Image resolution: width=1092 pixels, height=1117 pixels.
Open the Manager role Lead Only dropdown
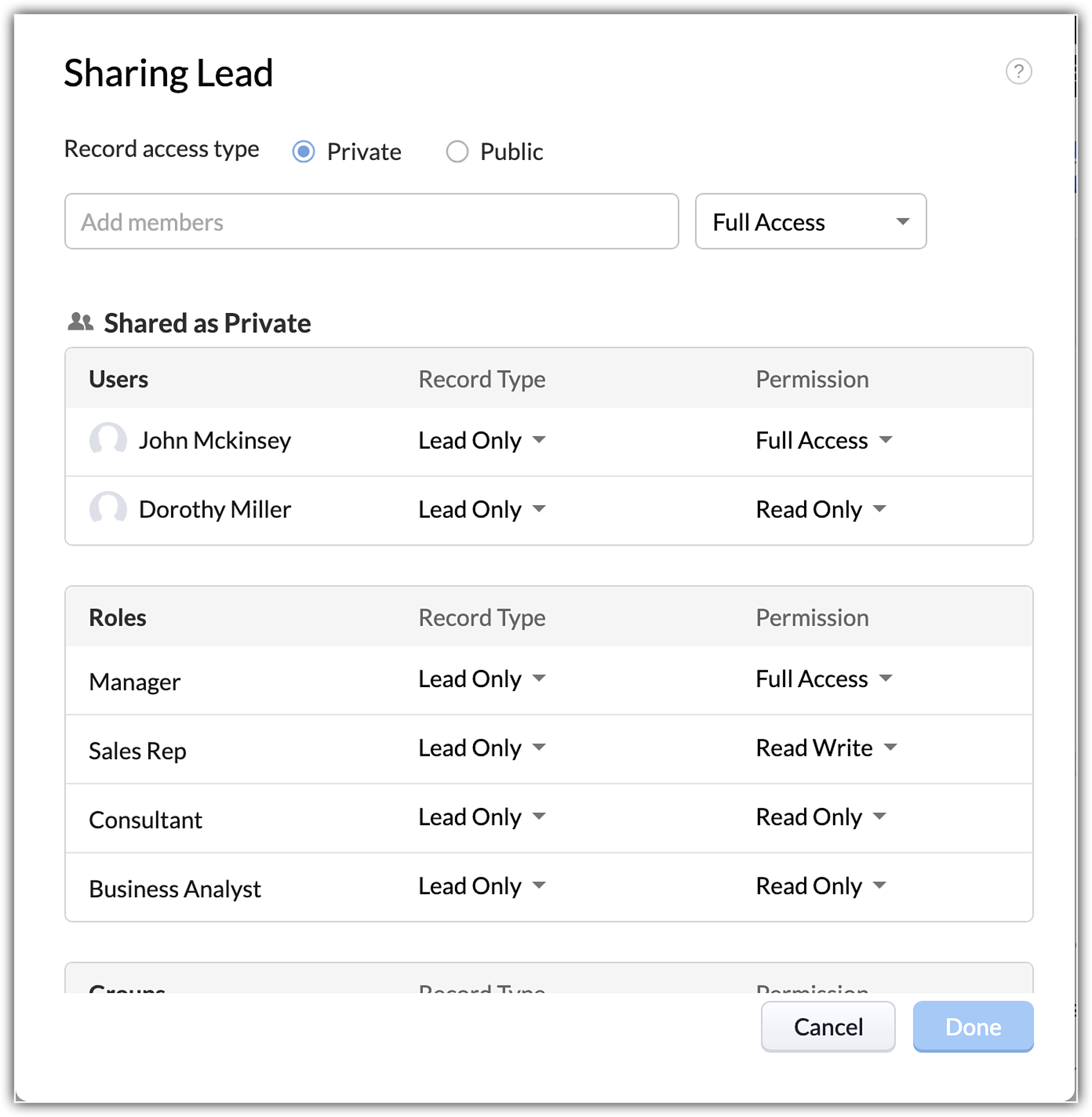click(x=482, y=679)
